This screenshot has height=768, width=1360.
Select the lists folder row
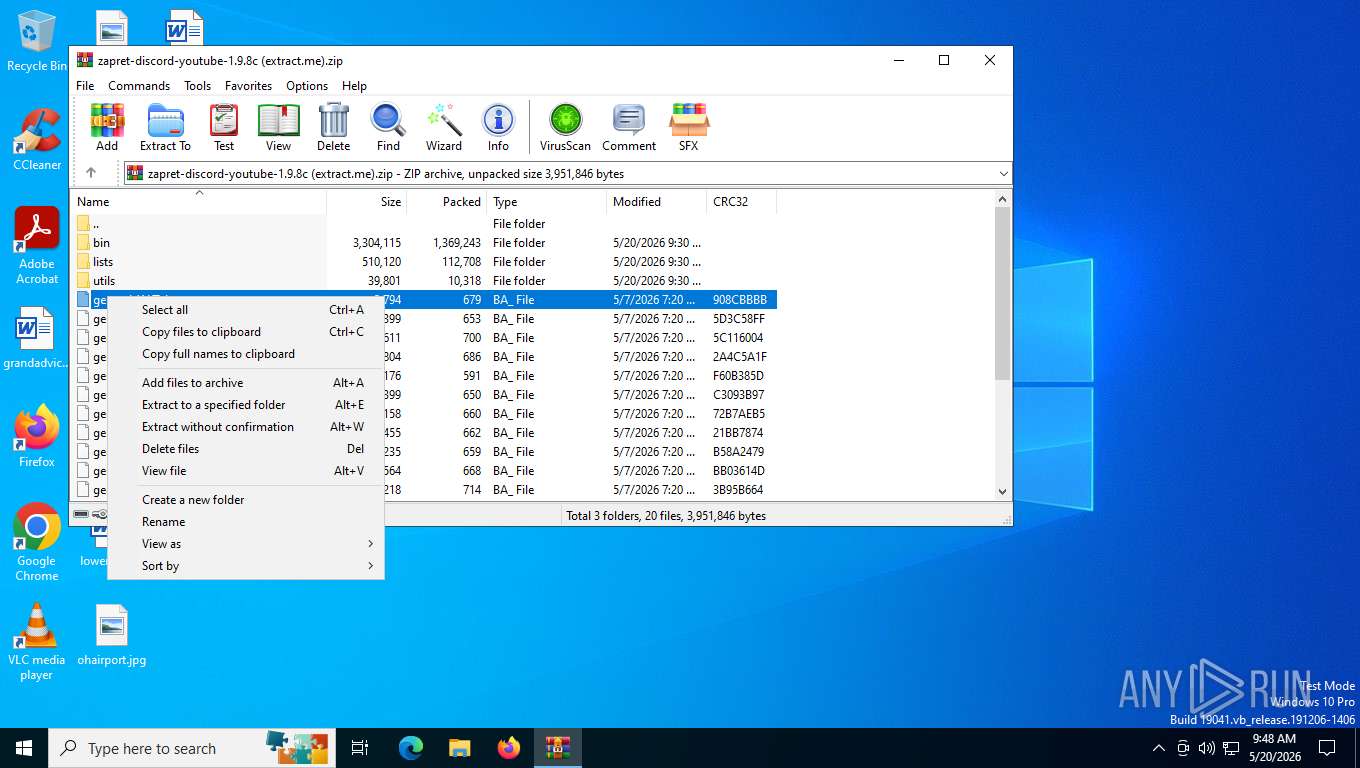click(423, 262)
